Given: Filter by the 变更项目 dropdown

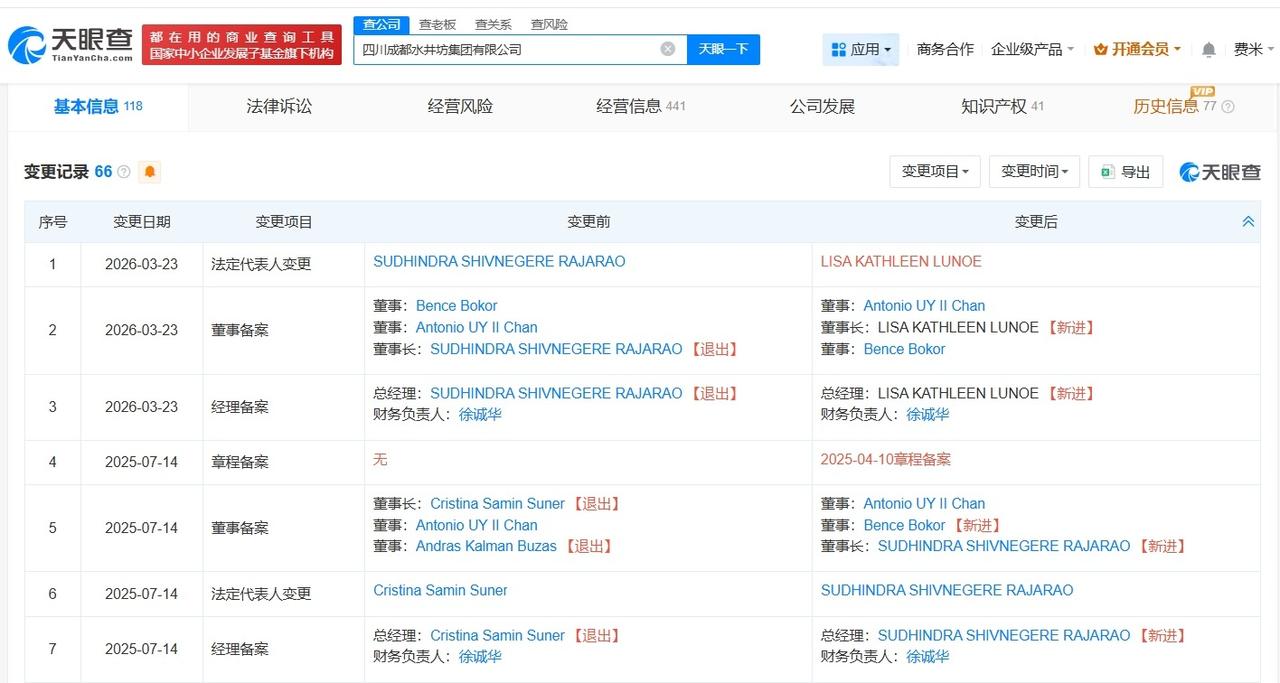Looking at the screenshot, I should [935, 172].
